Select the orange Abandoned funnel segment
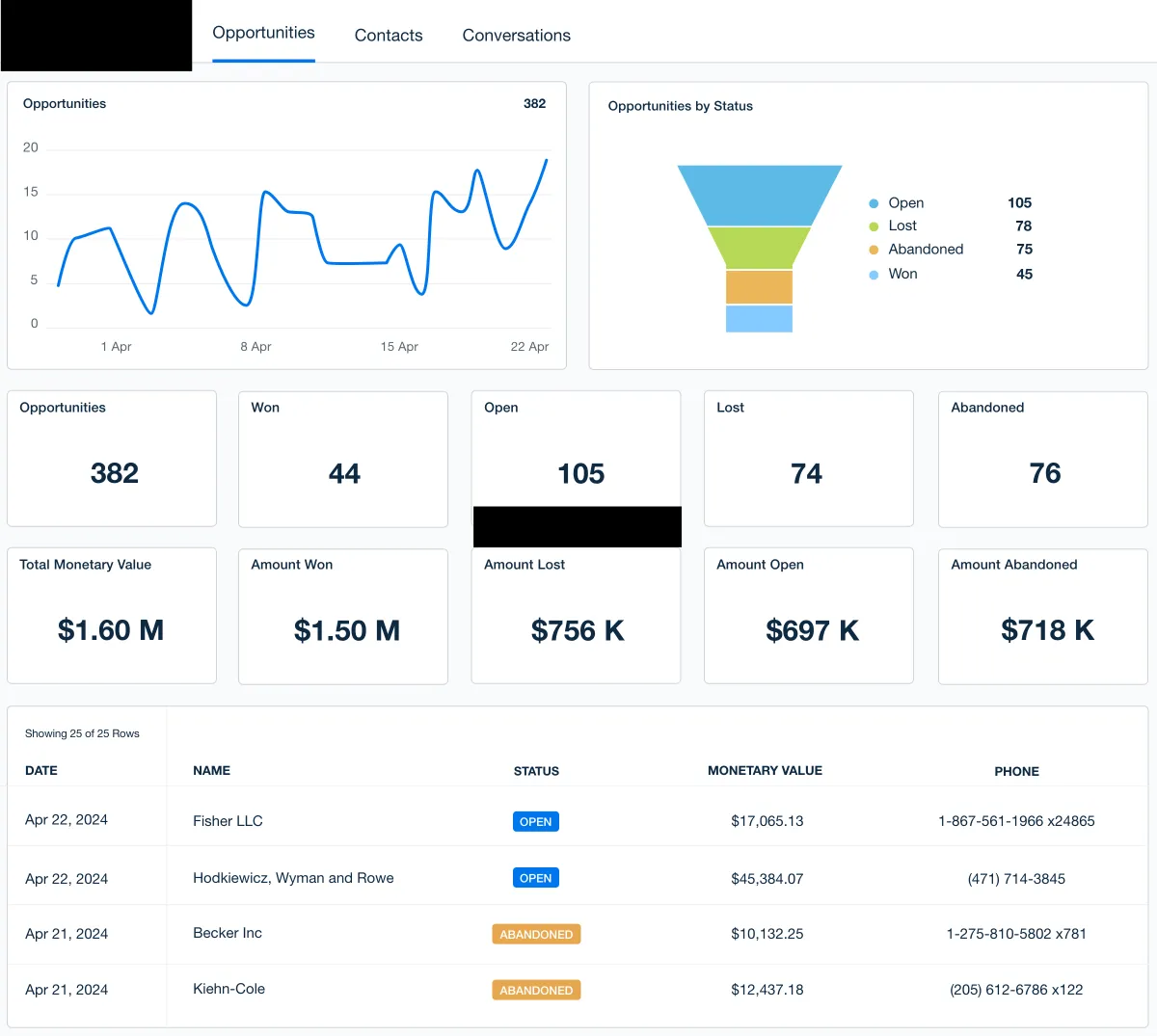Viewport: 1157px width, 1036px height. tap(759, 286)
